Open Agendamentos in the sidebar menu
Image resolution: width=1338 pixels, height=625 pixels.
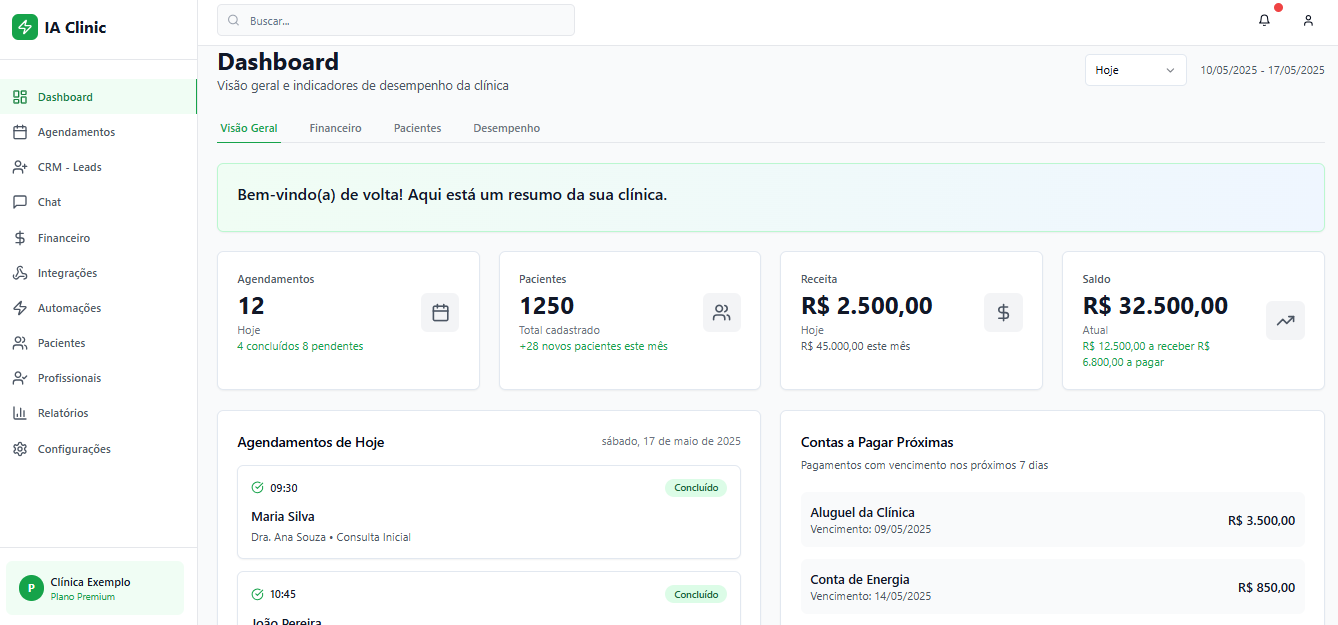tap(98, 132)
